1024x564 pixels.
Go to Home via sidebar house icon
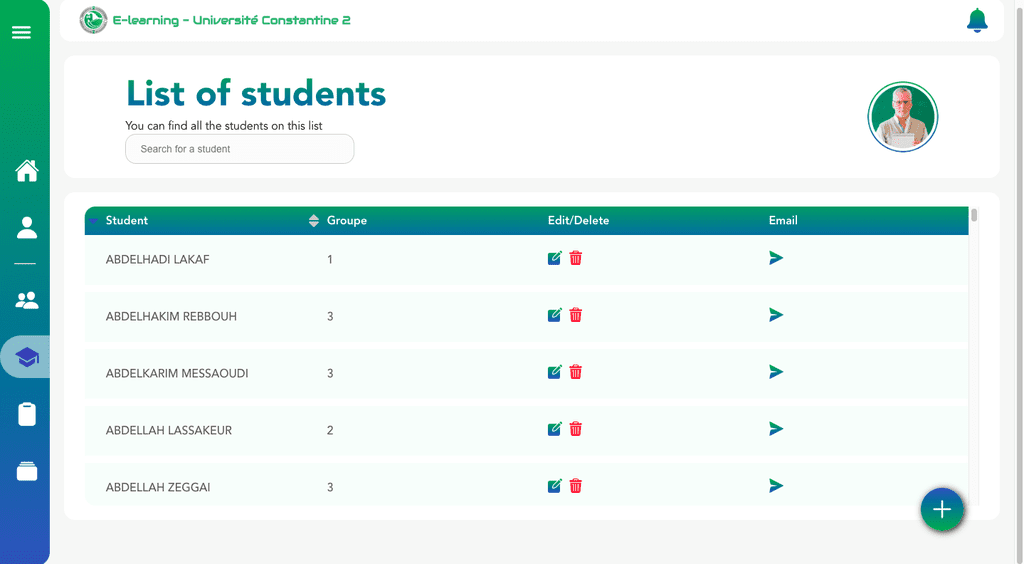[27, 171]
